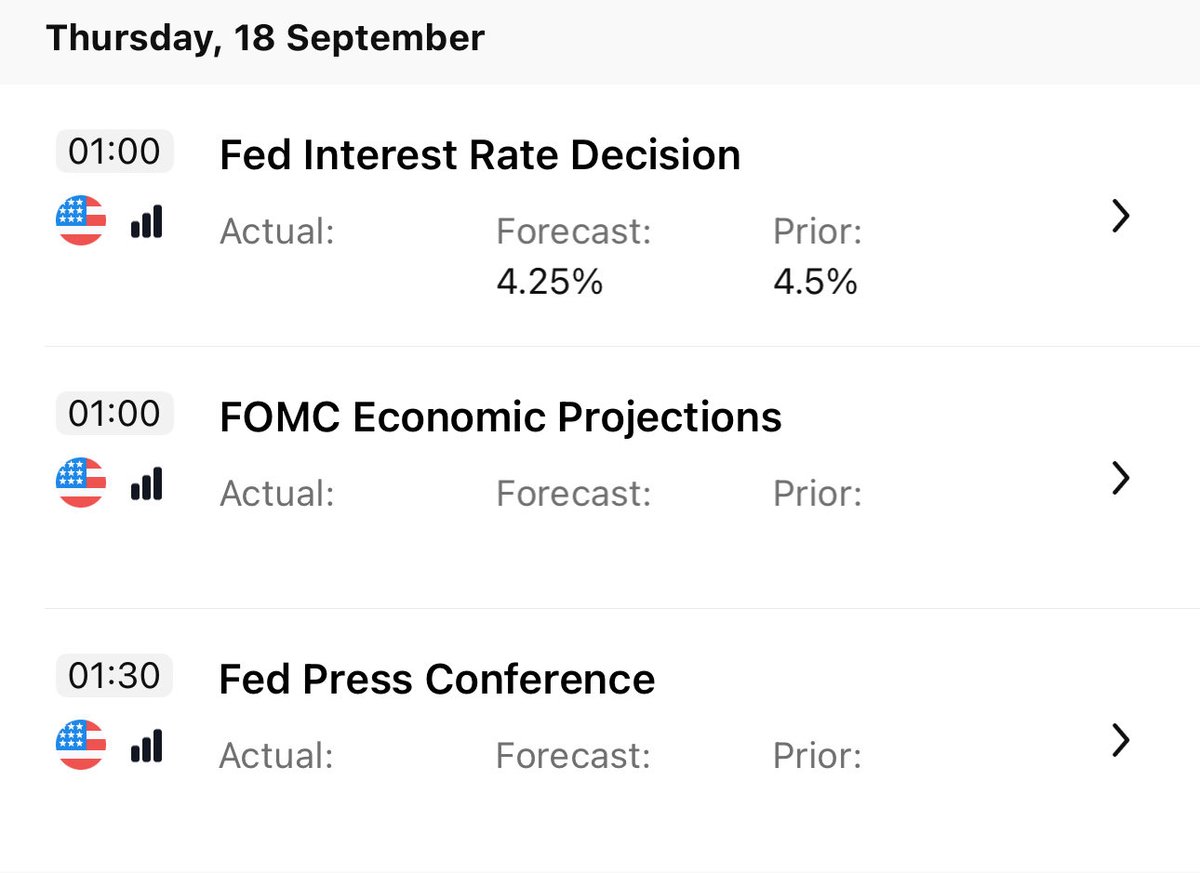
Task: Expand Fed Press Conference chevron
Action: (1121, 740)
